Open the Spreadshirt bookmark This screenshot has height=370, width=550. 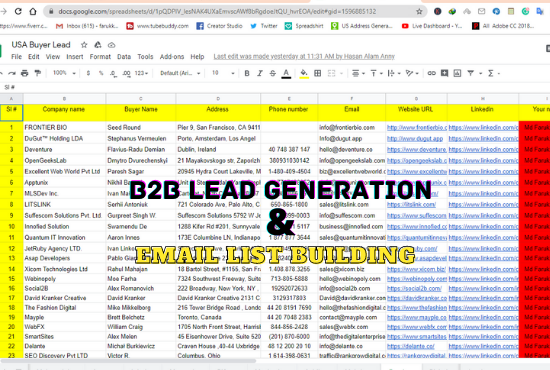304,26
